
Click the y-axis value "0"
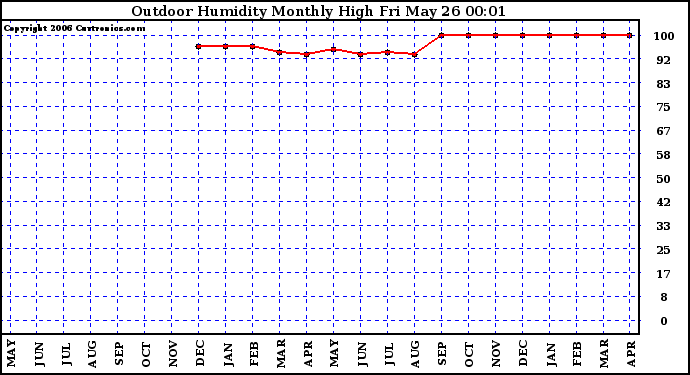point(664,321)
